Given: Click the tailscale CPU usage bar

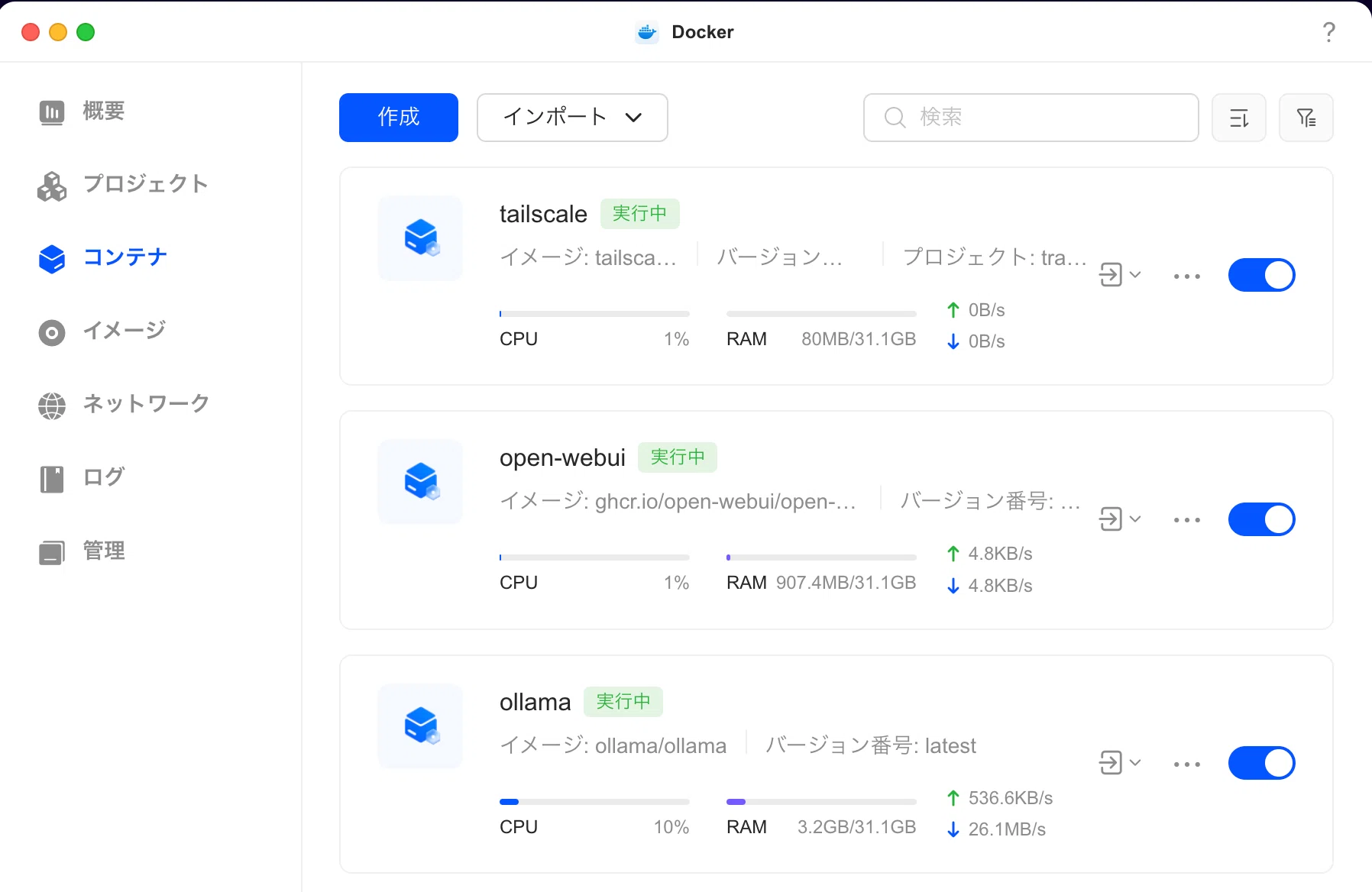Looking at the screenshot, I should (x=594, y=314).
